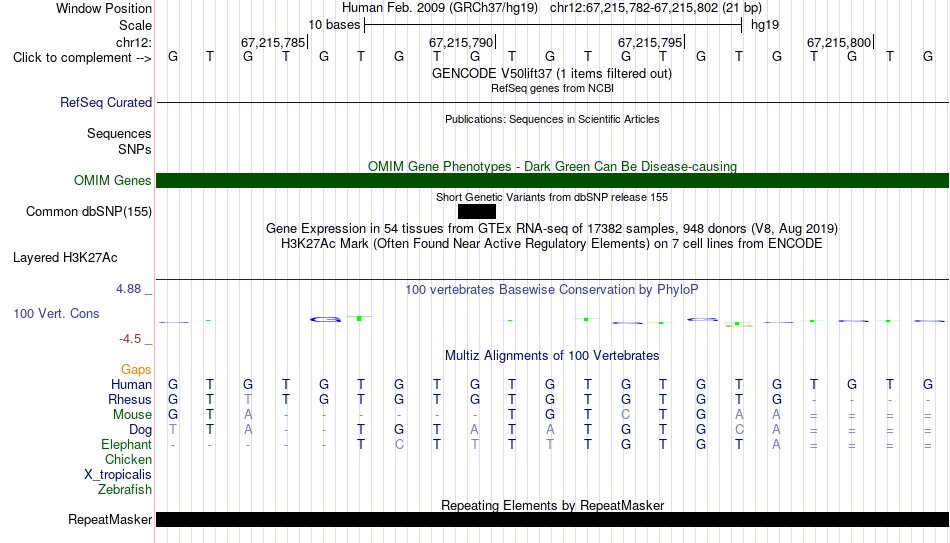950x543 pixels.
Task: Click 'RefSeq genes from NCBI' title
Action: coord(553,88)
